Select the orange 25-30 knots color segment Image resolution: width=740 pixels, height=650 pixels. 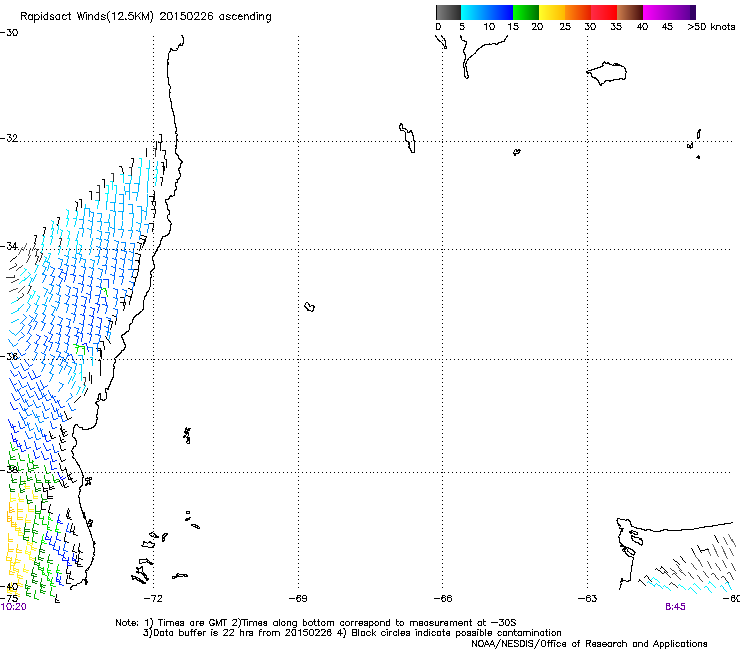578,12
